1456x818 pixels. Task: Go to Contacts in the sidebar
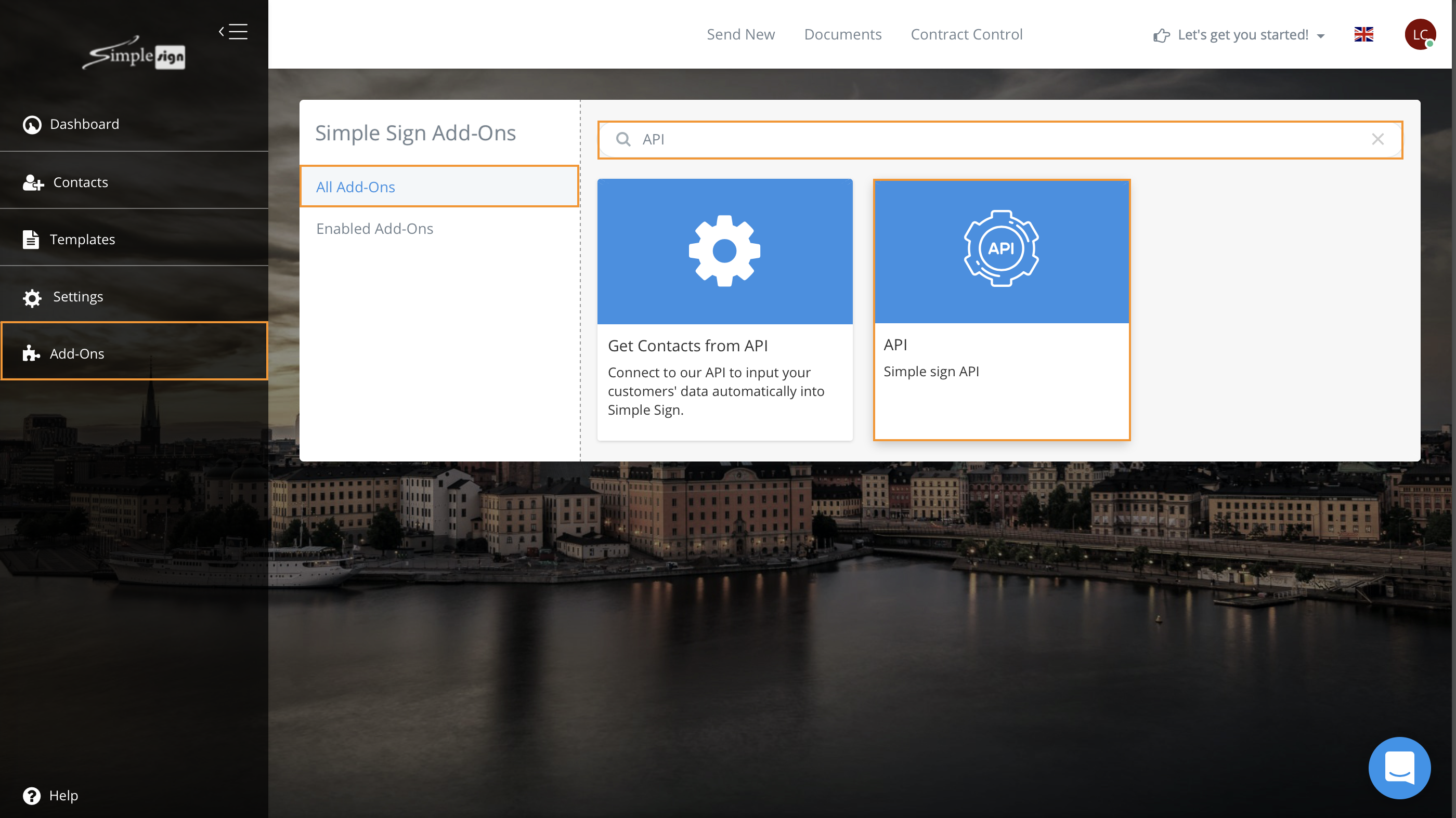(134, 182)
